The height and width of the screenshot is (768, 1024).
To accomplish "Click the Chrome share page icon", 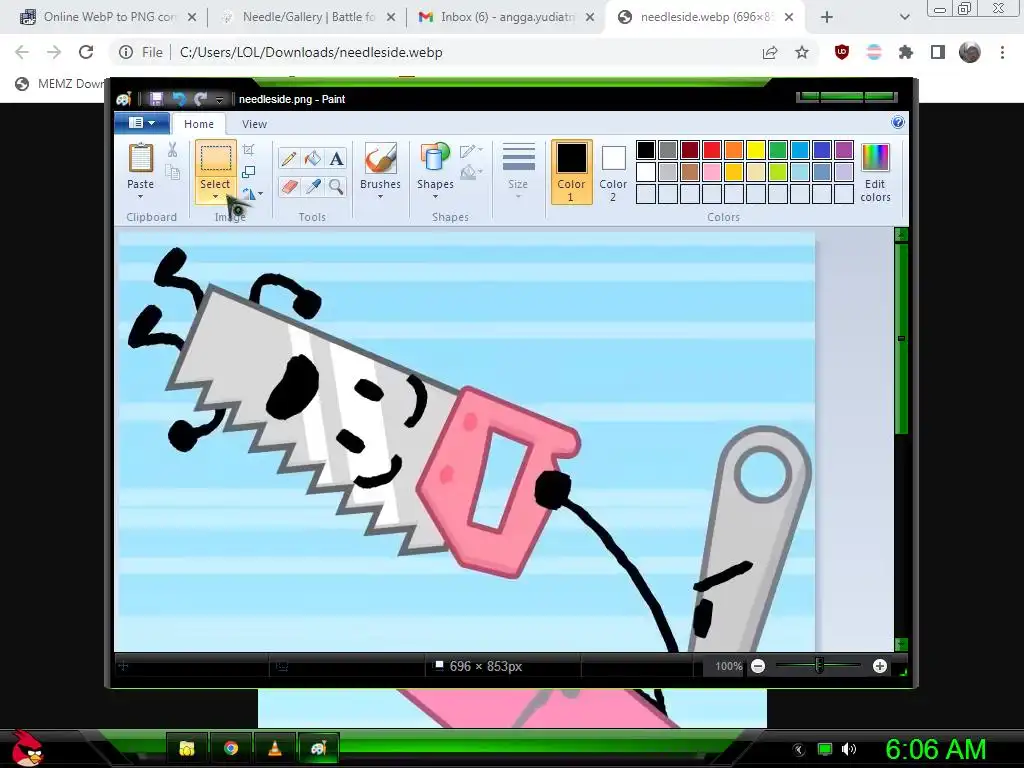I will (770, 52).
